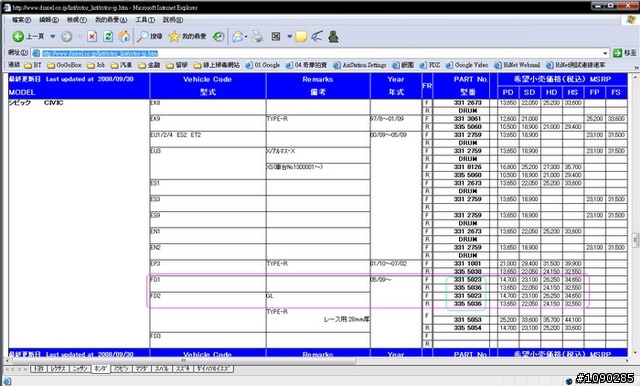Viewport: 640px width, 386px height.
Task: Click the EP3 vehicle code cell
Action: tap(208, 267)
